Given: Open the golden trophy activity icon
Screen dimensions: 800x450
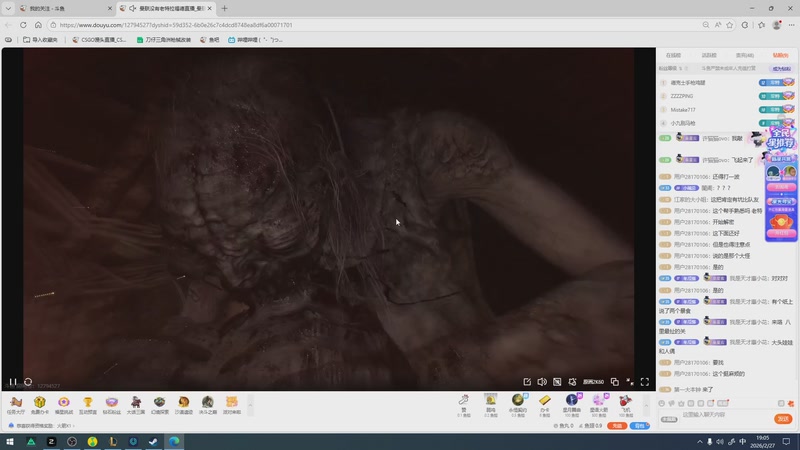Looking at the screenshot, I should point(88,405).
